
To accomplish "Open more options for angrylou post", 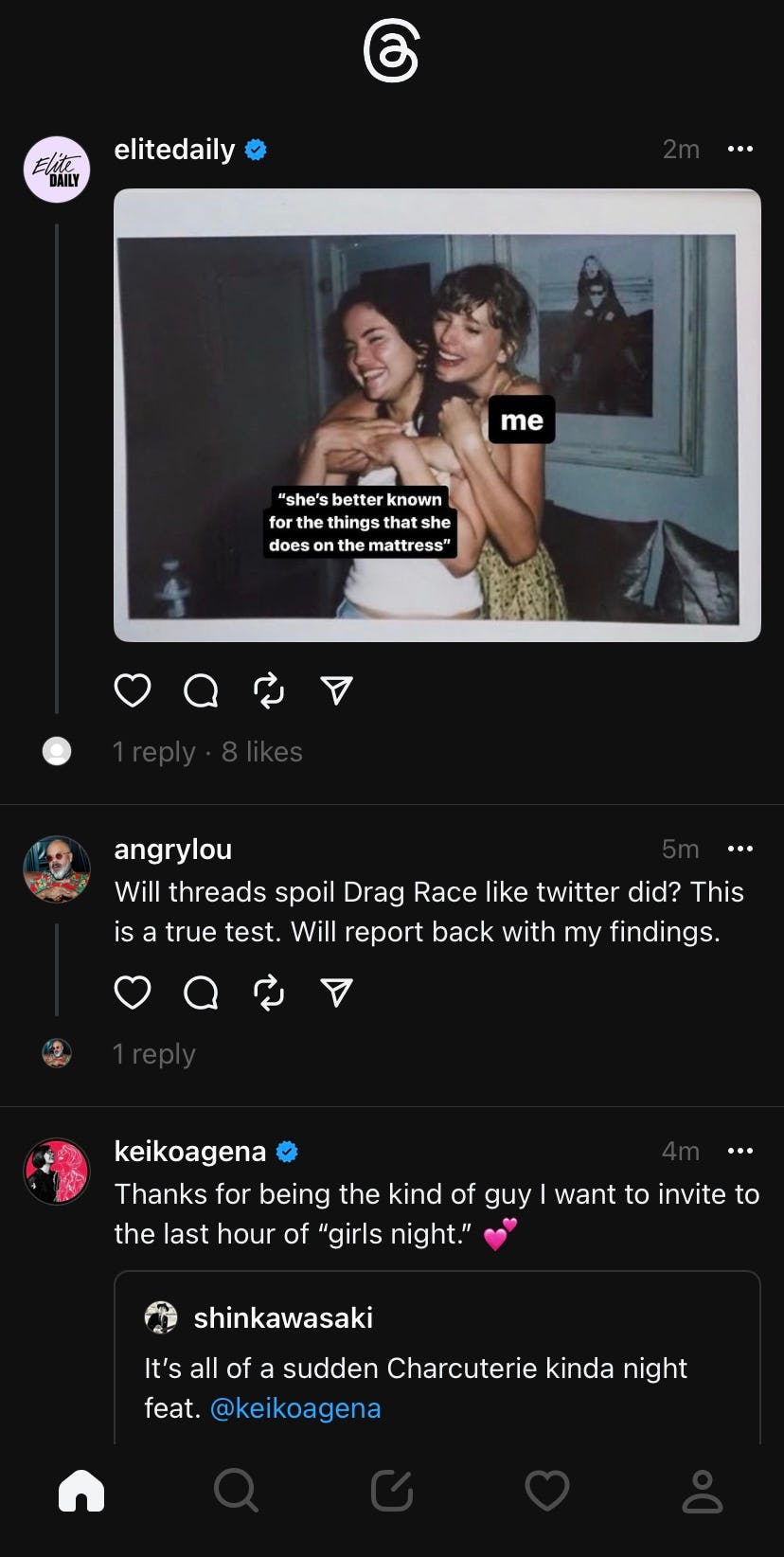I will (739, 849).
